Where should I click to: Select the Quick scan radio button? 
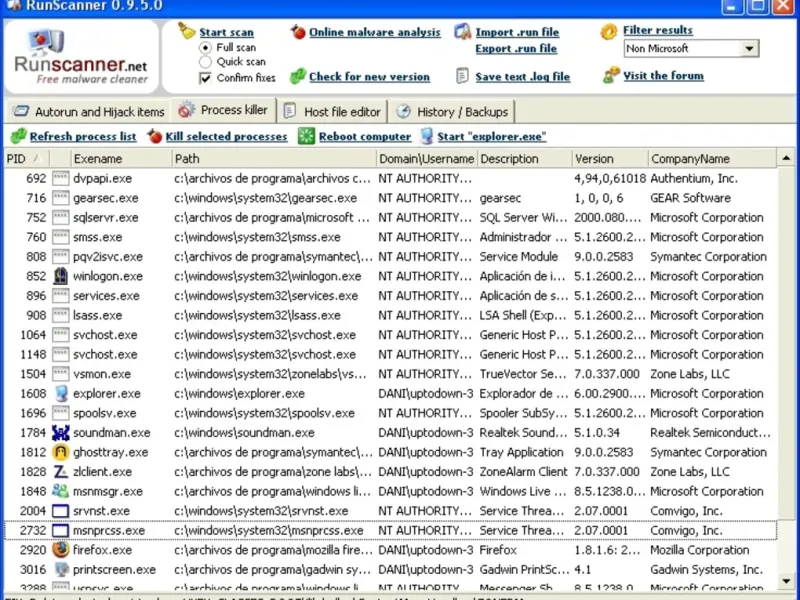205,62
